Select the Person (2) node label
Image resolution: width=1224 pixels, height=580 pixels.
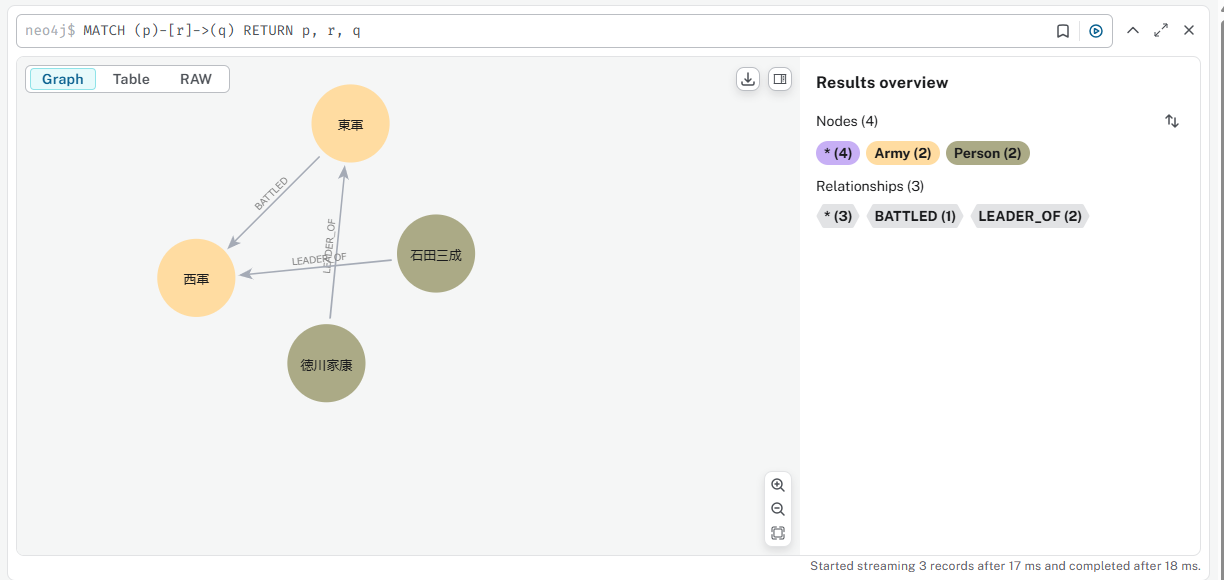click(x=988, y=153)
